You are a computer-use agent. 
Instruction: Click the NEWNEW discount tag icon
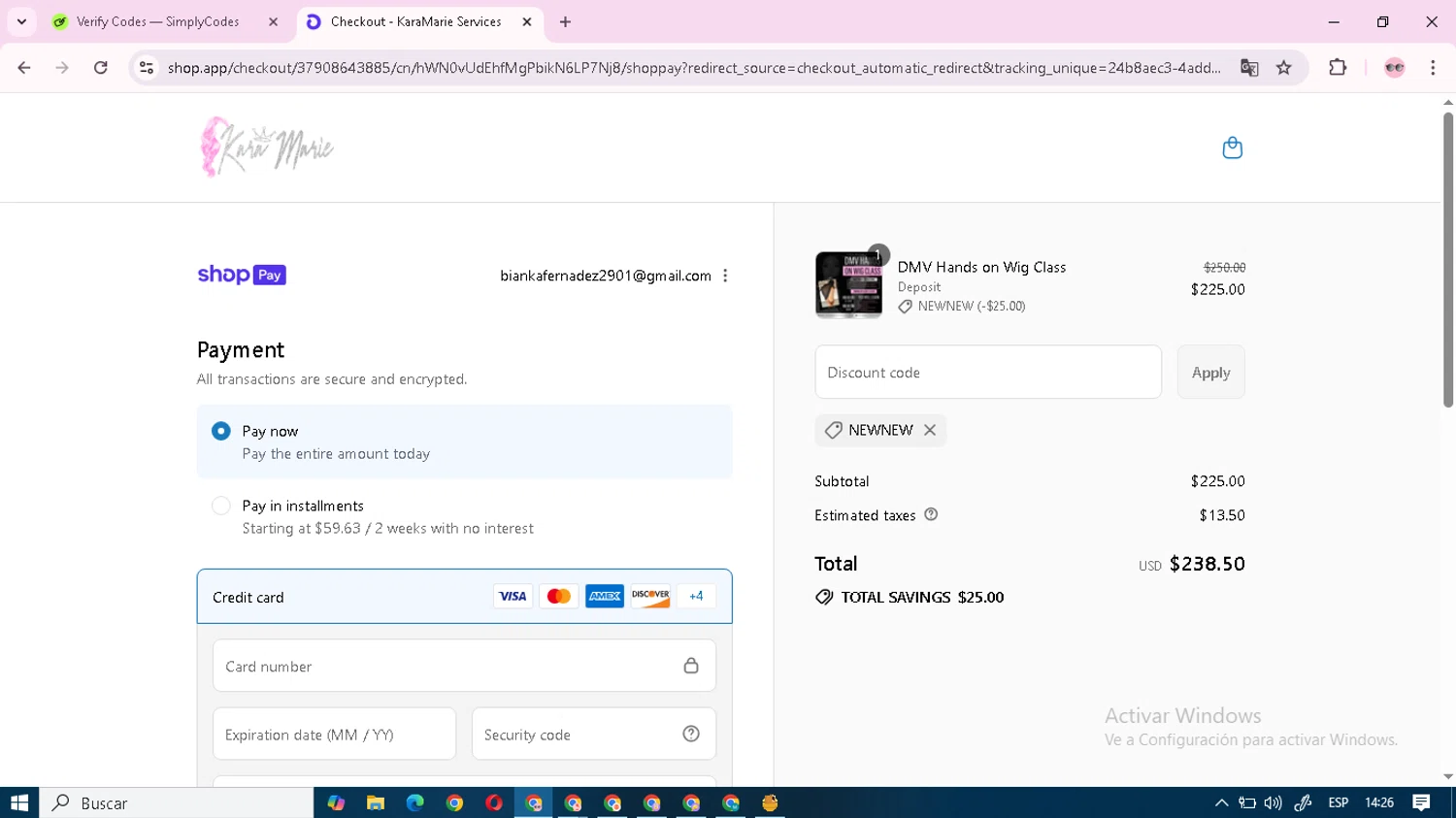tap(833, 430)
